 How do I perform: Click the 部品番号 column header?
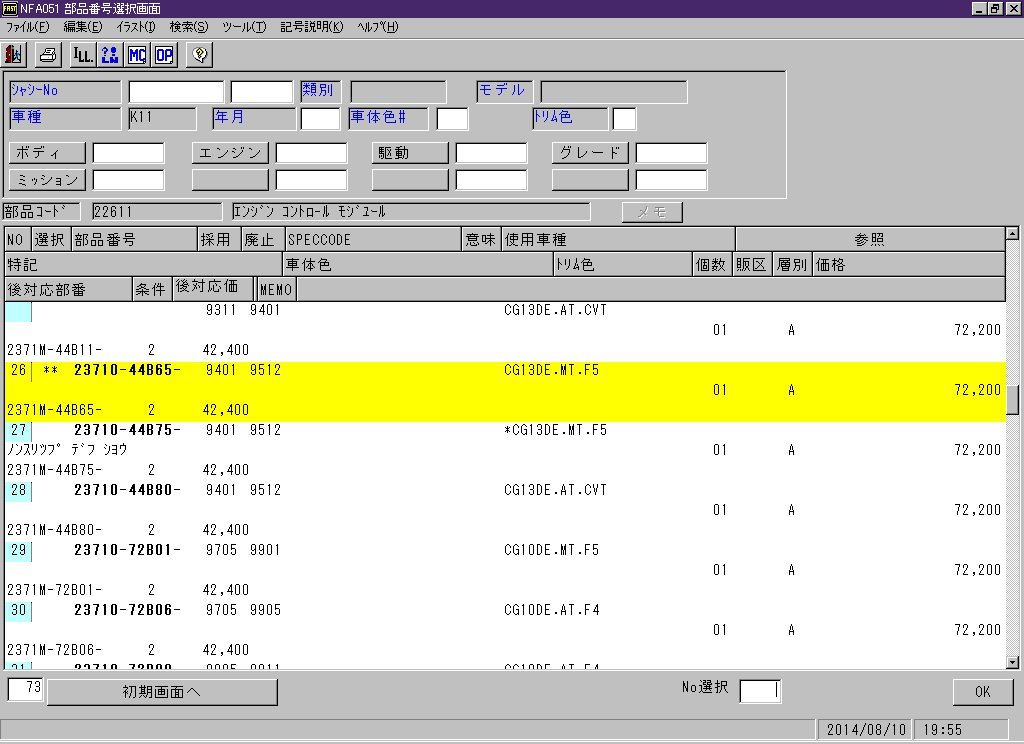(x=133, y=240)
